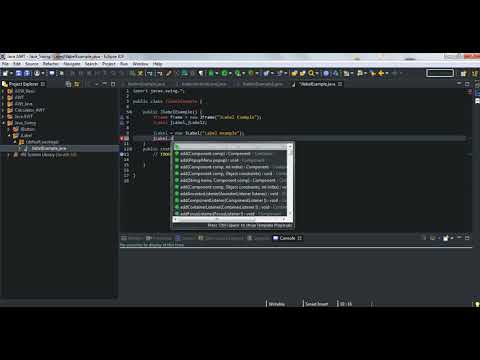
Task: Select the Project Explorer view tab
Action: [23, 84]
